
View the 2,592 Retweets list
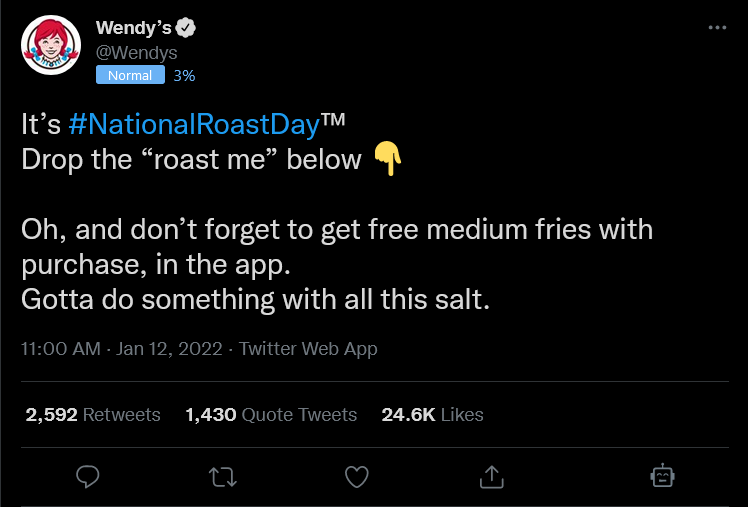click(x=91, y=414)
